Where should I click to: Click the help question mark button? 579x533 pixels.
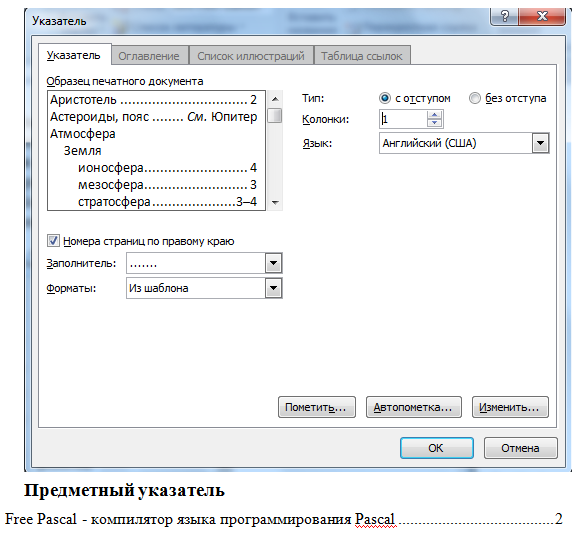coord(504,16)
